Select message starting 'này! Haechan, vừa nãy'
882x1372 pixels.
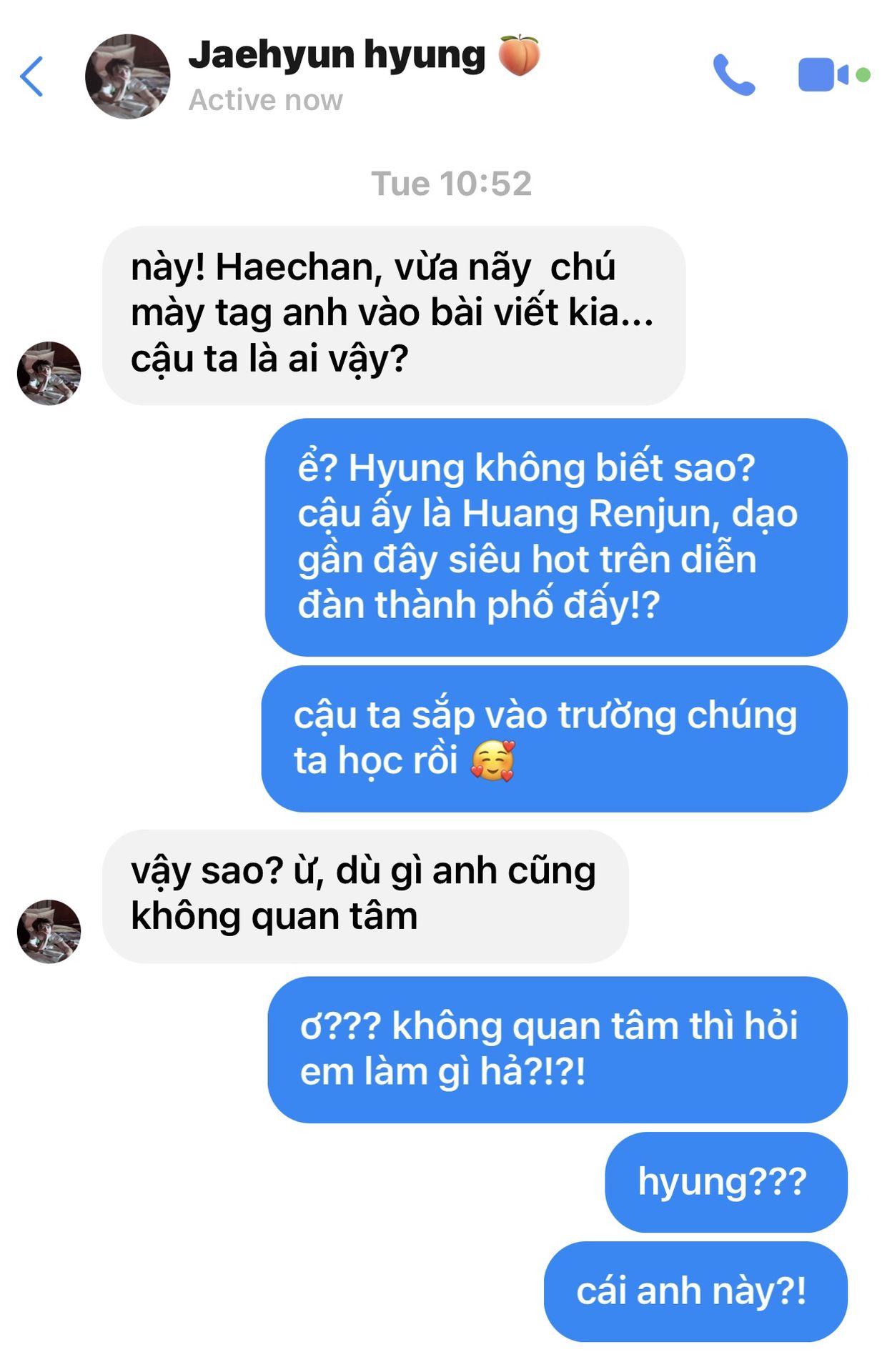394,315
